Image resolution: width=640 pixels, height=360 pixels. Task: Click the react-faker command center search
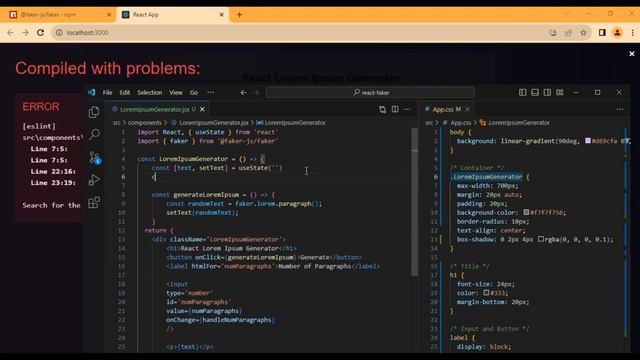[x=371, y=93]
